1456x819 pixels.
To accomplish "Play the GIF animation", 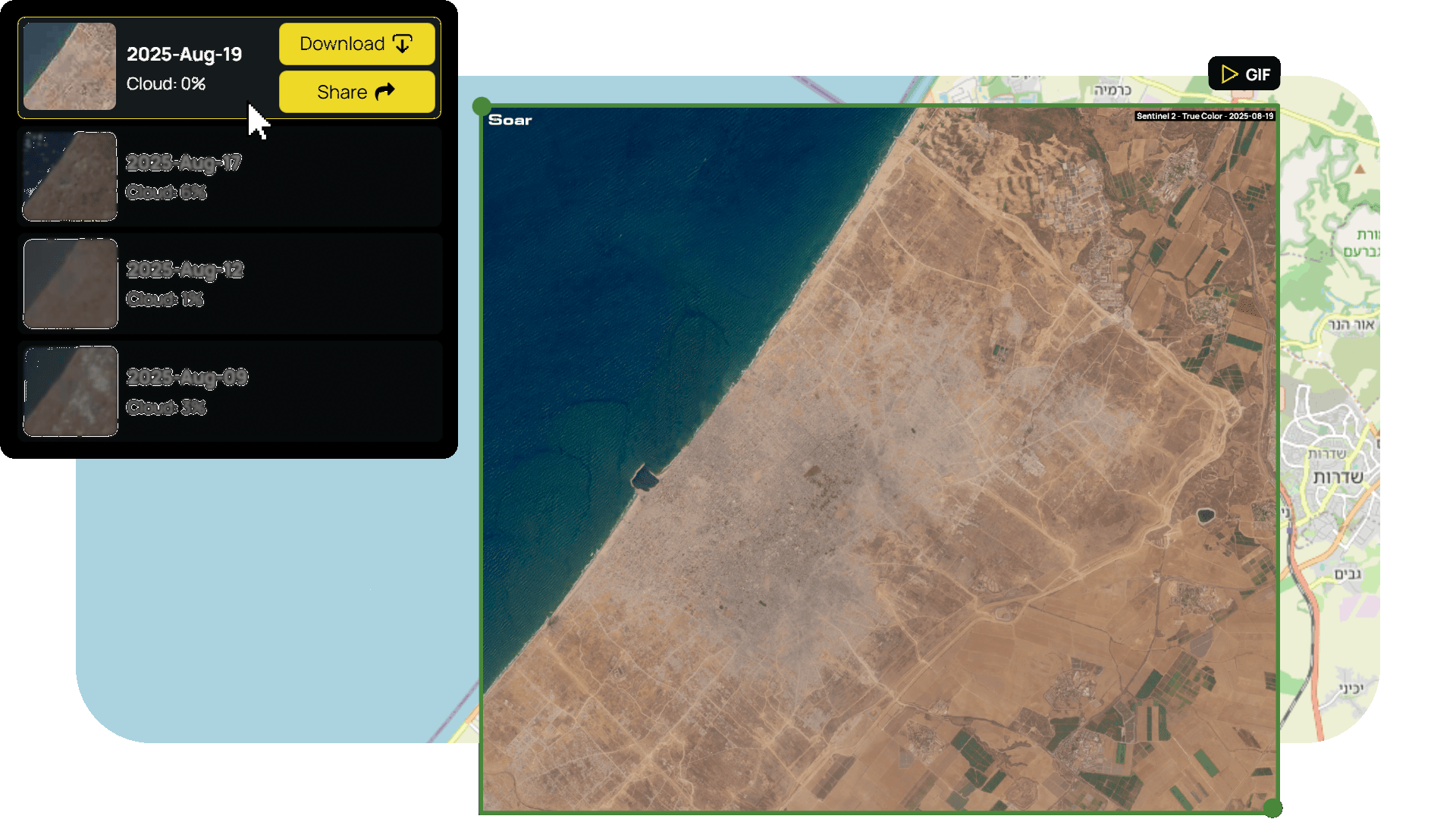I will (1244, 74).
